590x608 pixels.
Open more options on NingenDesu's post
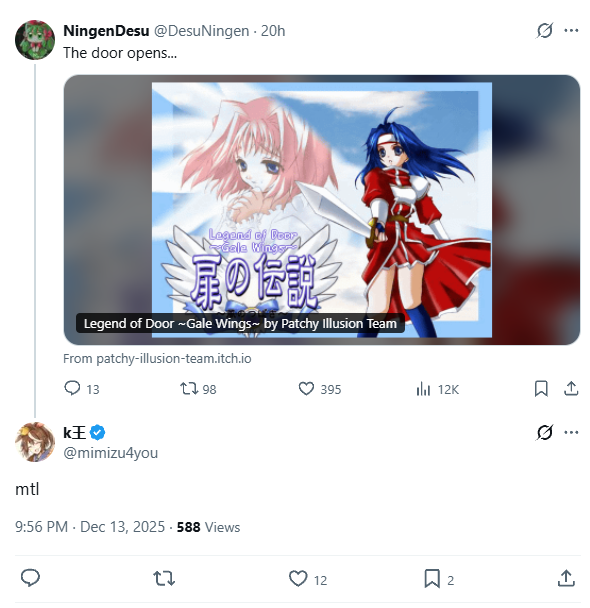pos(571,31)
